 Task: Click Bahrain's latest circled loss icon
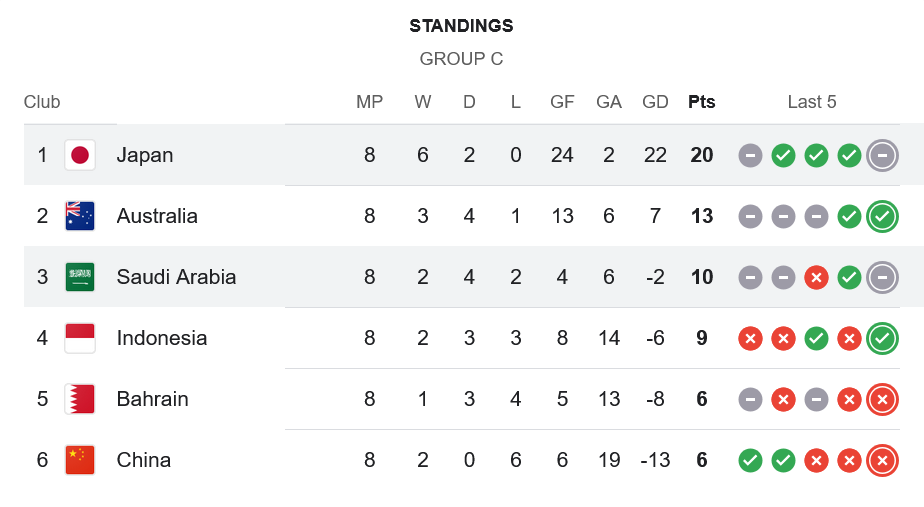point(882,399)
